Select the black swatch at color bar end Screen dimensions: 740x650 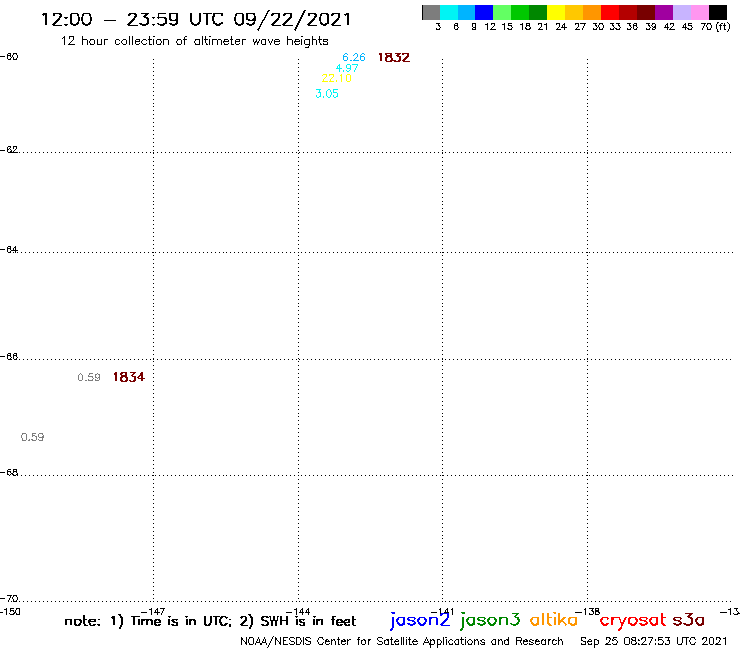(717, 13)
